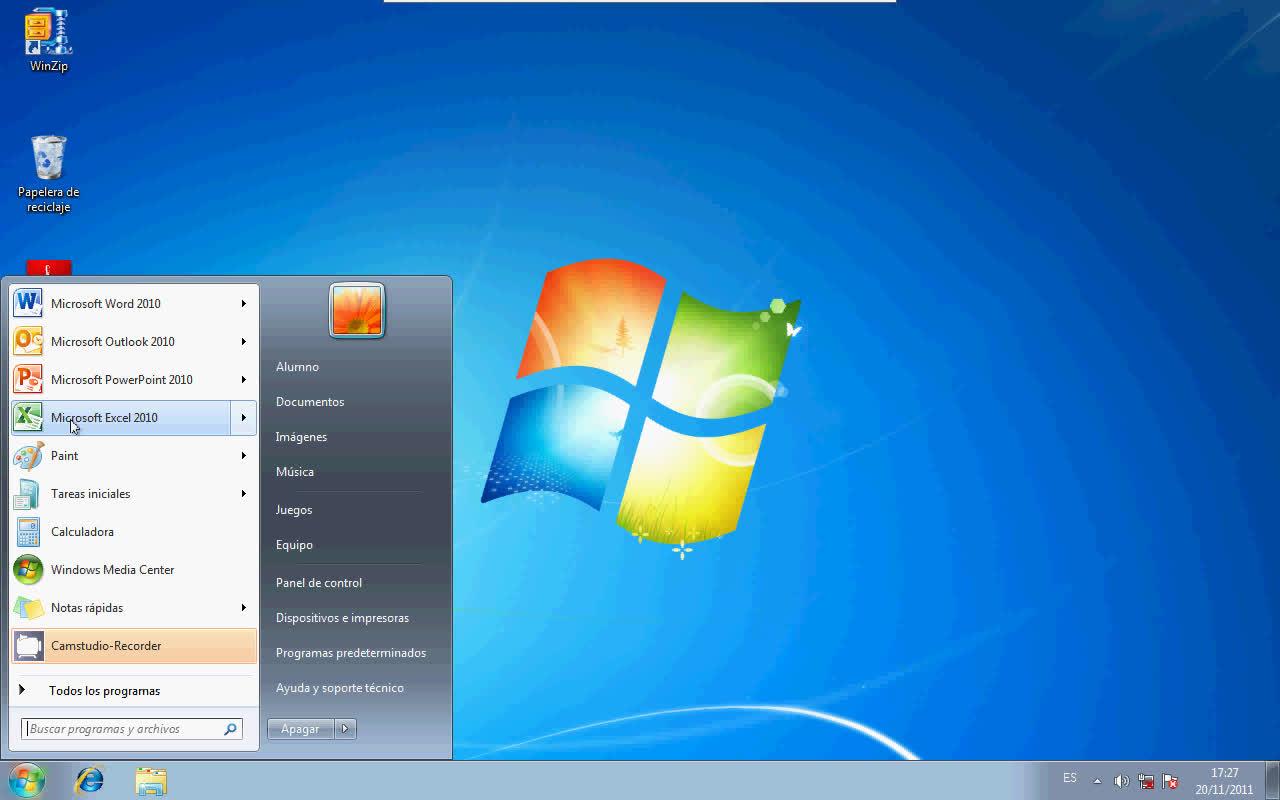This screenshot has height=800, width=1280.
Task: Open Tareas iniciales by its label
Action: [x=91, y=494]
